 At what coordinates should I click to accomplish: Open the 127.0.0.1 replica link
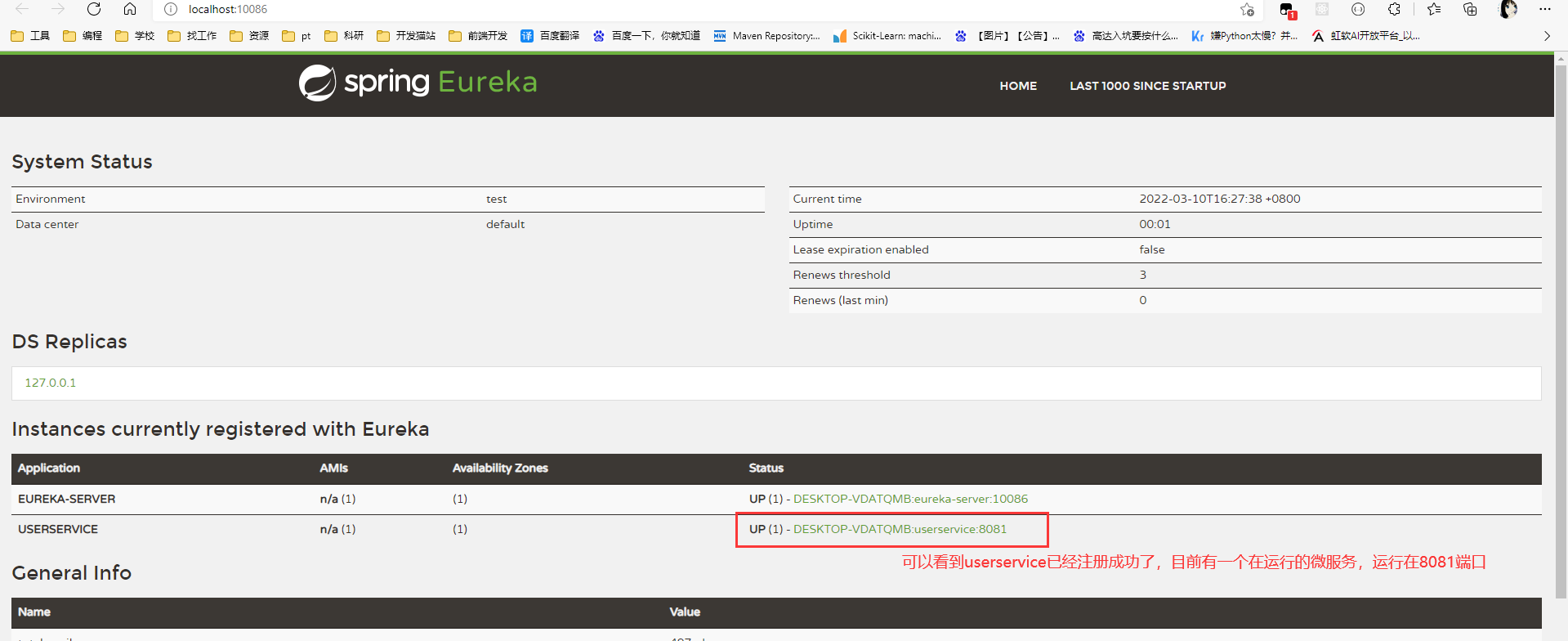[x=50, y=383]
